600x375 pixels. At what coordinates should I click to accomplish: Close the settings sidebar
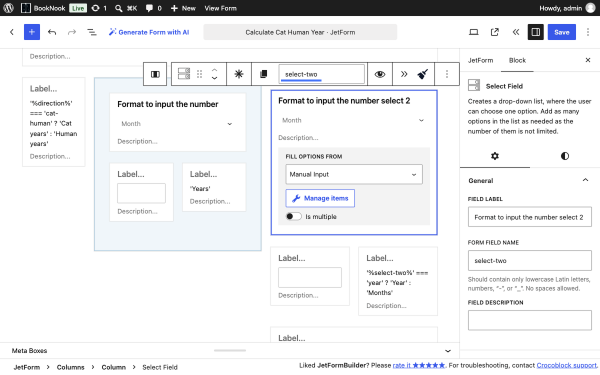pos(588,60)
